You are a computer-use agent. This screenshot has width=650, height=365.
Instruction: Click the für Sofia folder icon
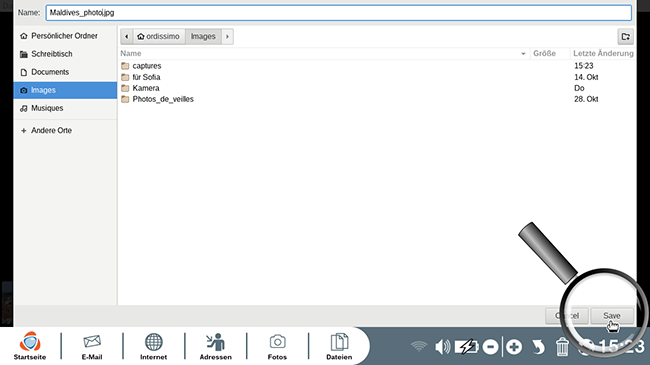tap(125, 77)
